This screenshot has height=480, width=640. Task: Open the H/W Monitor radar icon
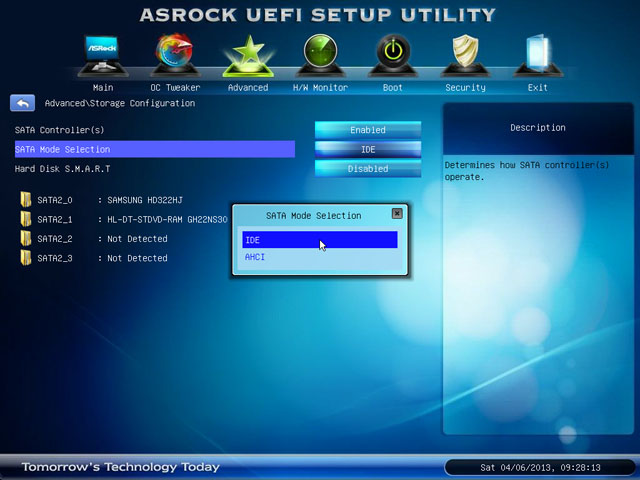tap(320, 56)
